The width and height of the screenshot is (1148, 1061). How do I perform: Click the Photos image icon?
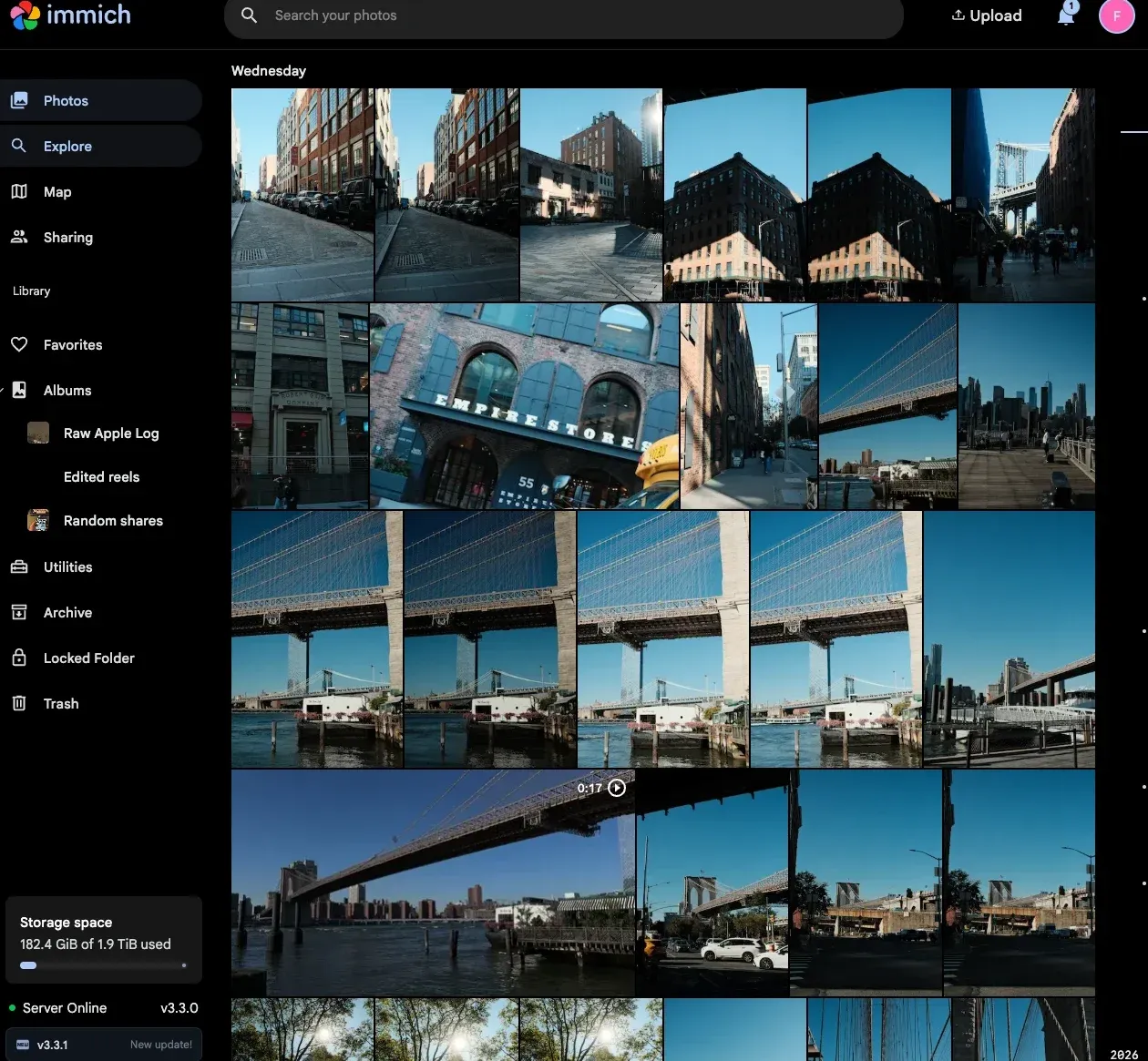[19, 100]
